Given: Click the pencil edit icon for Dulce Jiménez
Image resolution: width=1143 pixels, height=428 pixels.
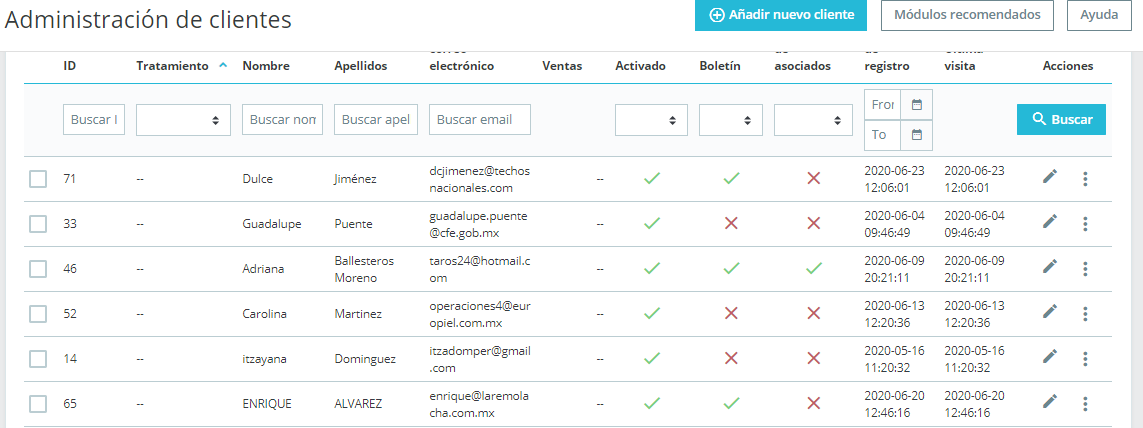Looking at the screenshot, I should tap(1049, 177).
